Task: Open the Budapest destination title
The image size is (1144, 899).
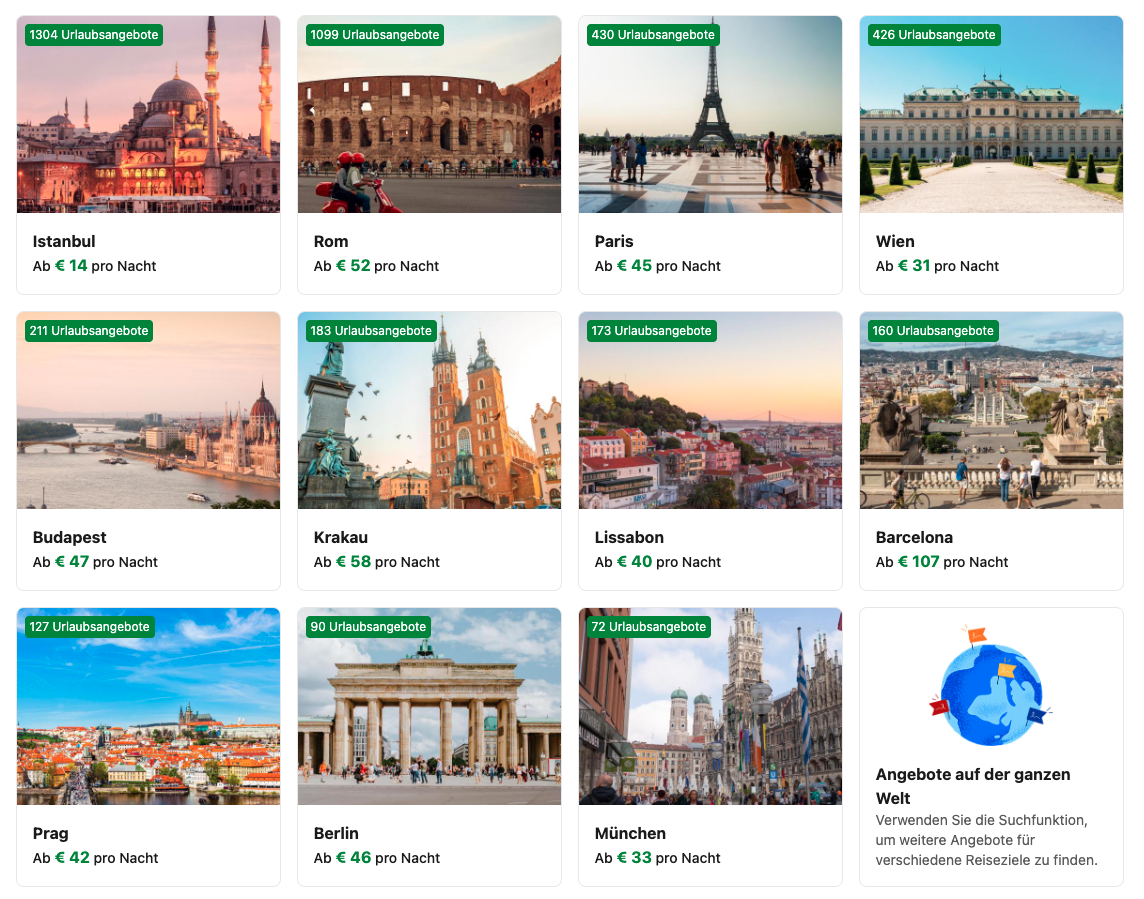Action: (x=69, y=538)
